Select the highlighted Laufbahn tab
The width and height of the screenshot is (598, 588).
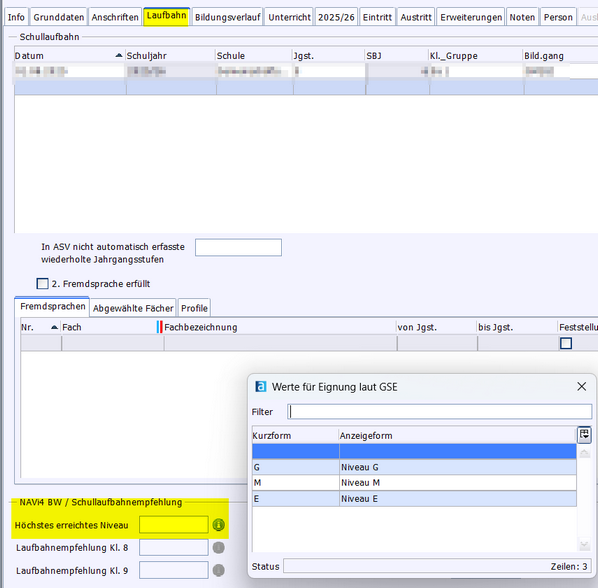click(167, 16)
